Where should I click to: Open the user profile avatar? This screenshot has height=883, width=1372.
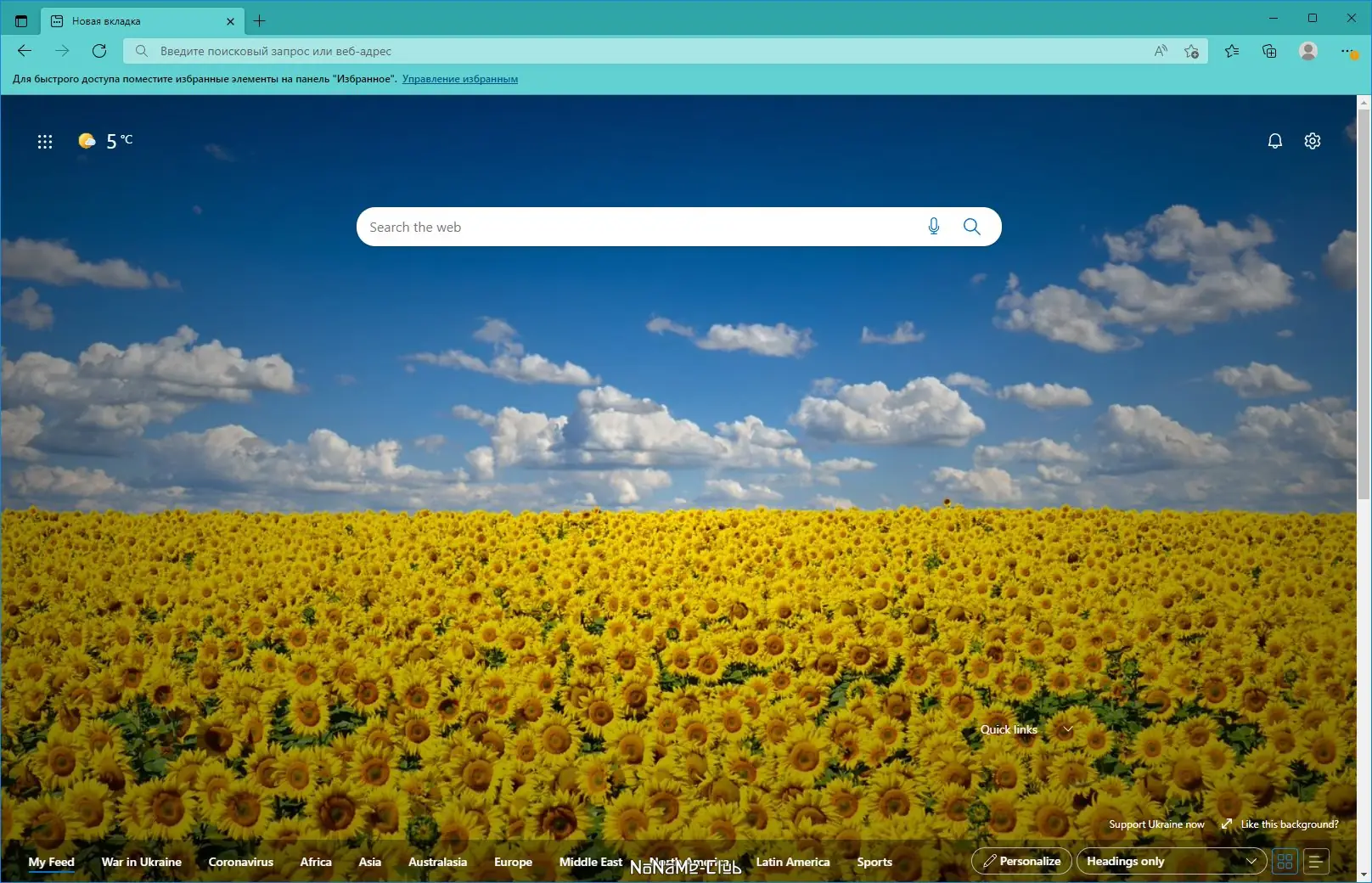click(1308, 51)
